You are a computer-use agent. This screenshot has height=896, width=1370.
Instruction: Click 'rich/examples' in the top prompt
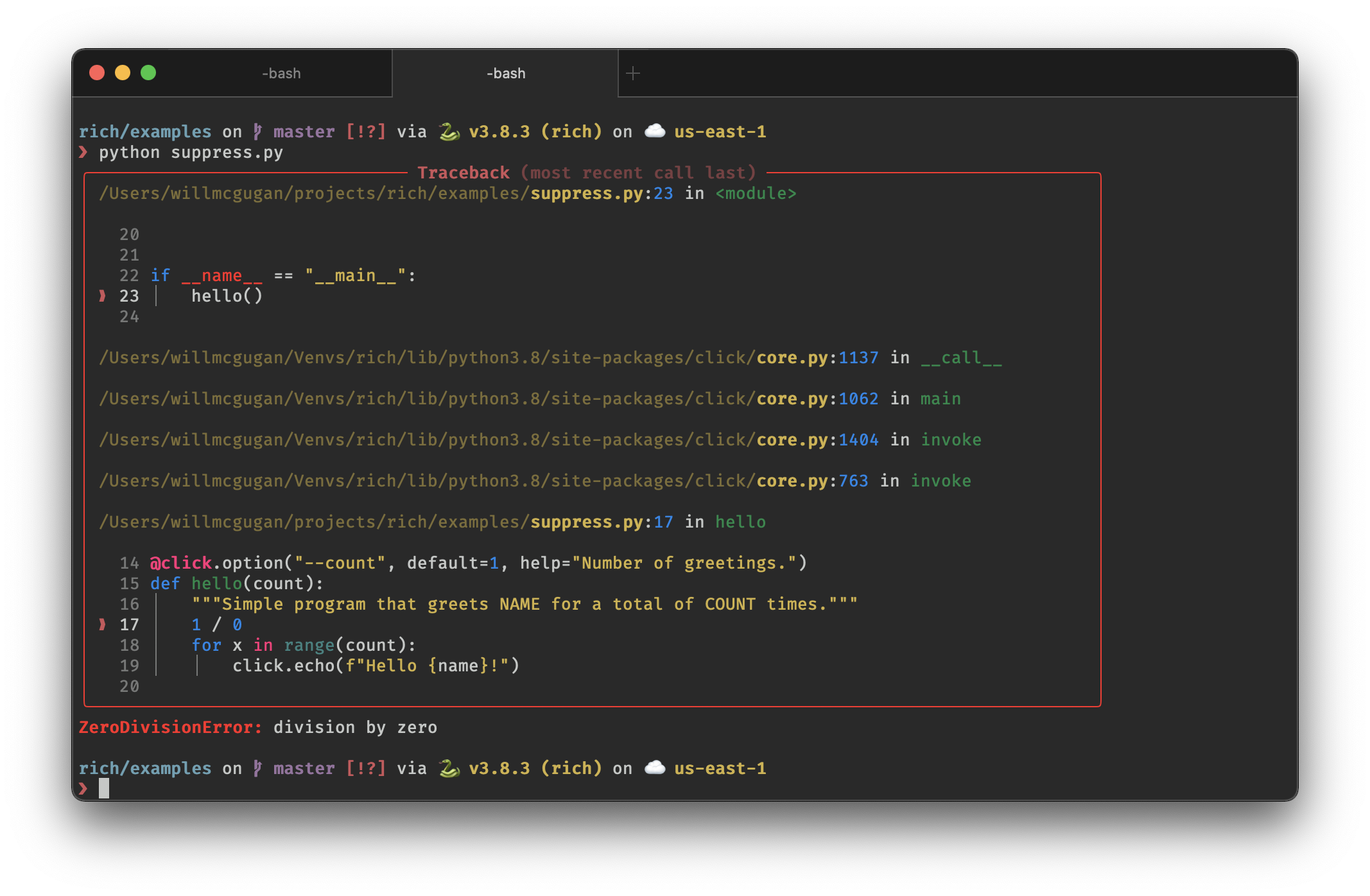[x=144, y=132]
